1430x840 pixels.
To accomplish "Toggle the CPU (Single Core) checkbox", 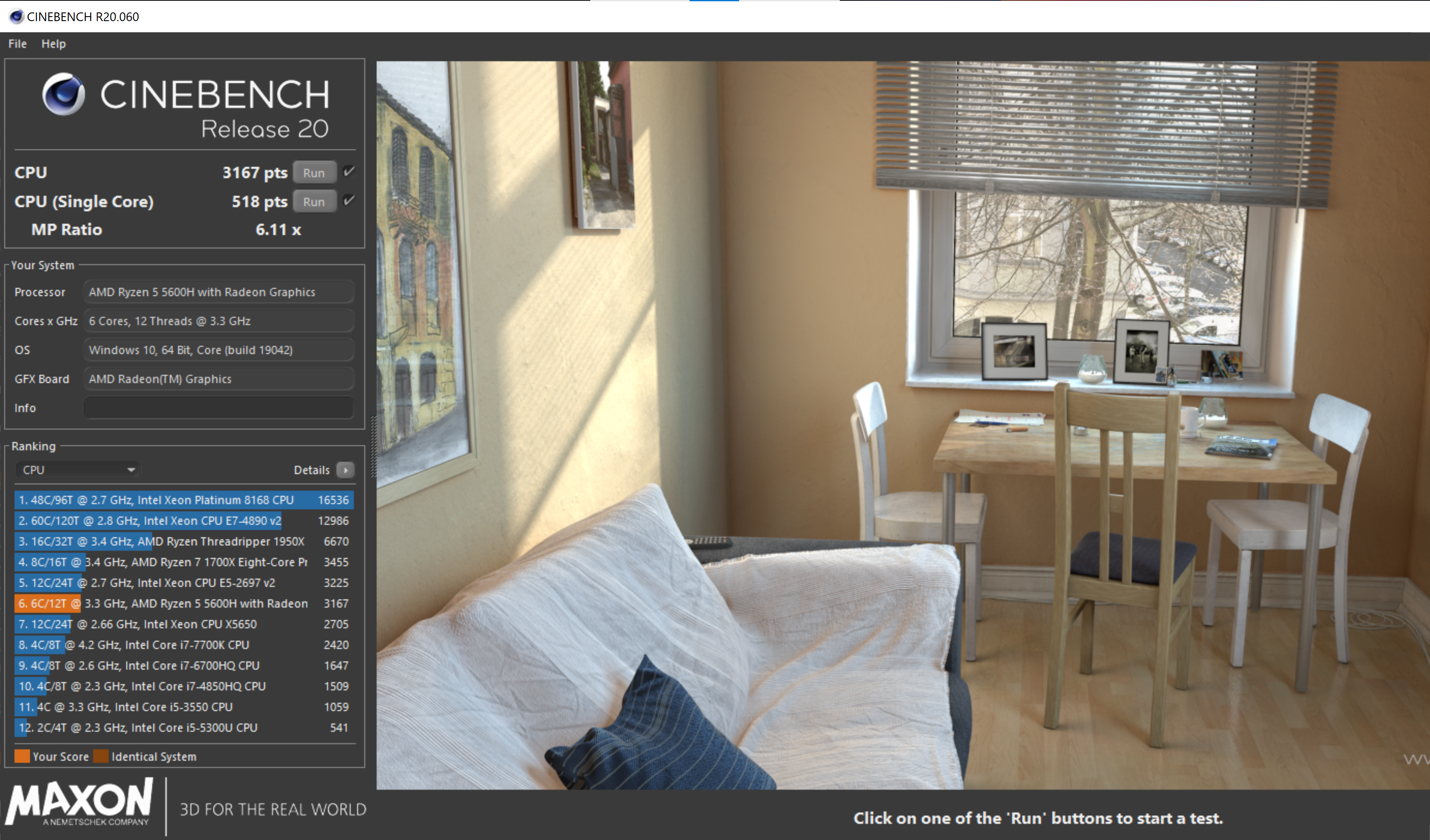I will [349, 200].
